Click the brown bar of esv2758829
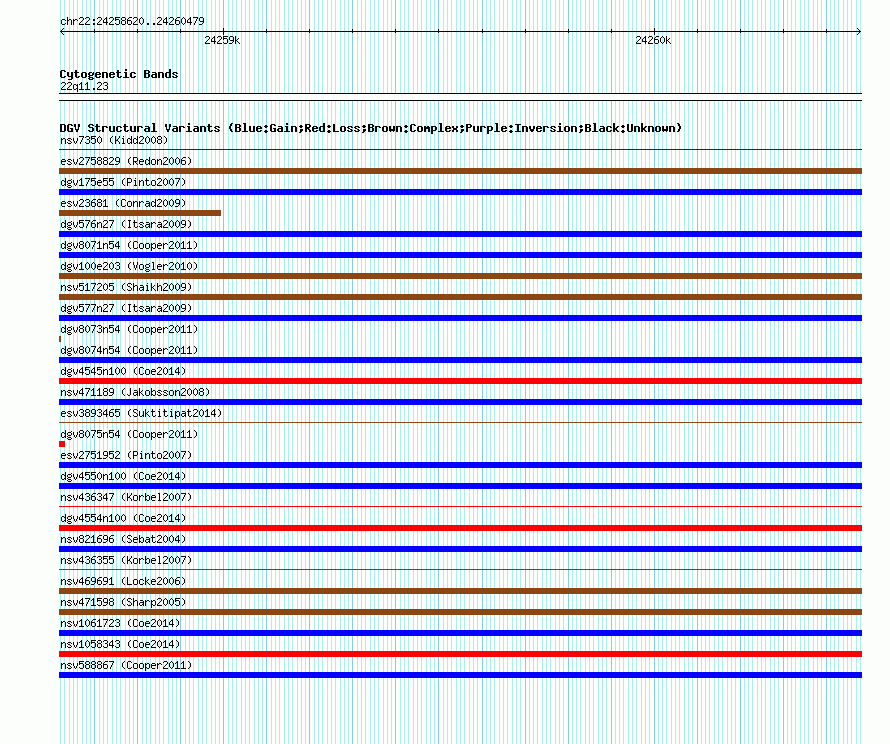 [460, 171]
